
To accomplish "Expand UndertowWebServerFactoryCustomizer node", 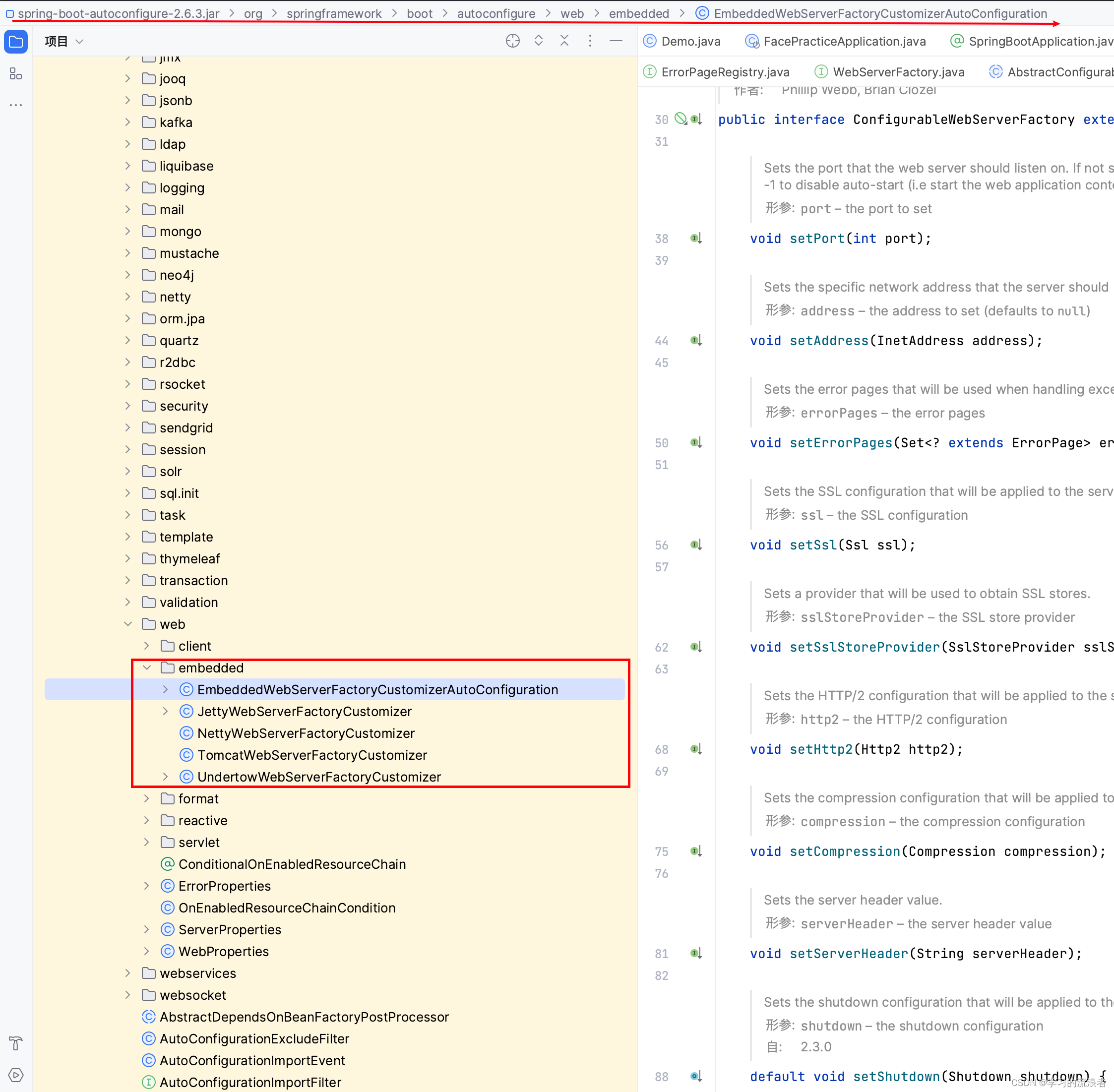I will point(166,777).
